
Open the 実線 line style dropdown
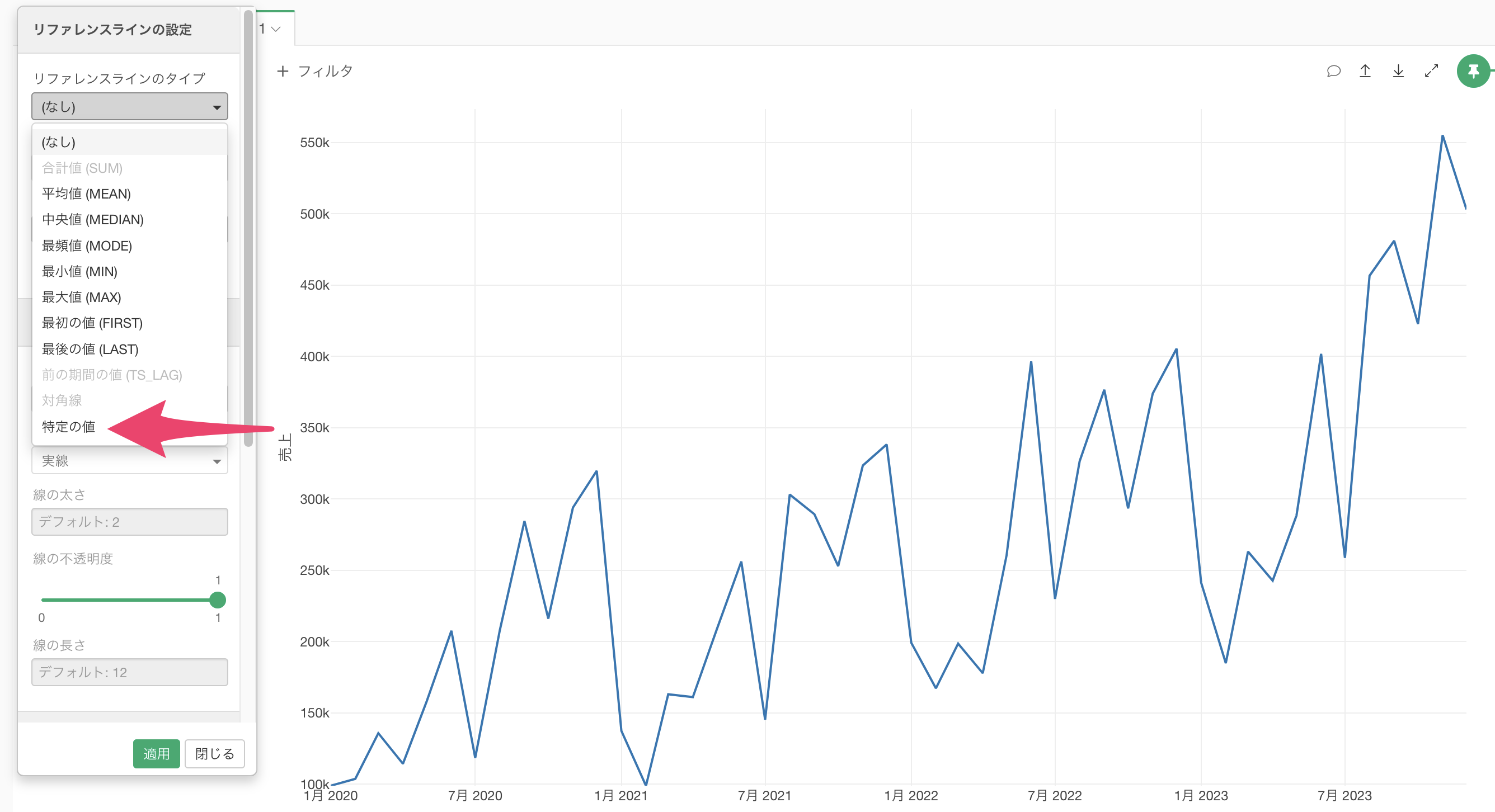tap(129, 460)
